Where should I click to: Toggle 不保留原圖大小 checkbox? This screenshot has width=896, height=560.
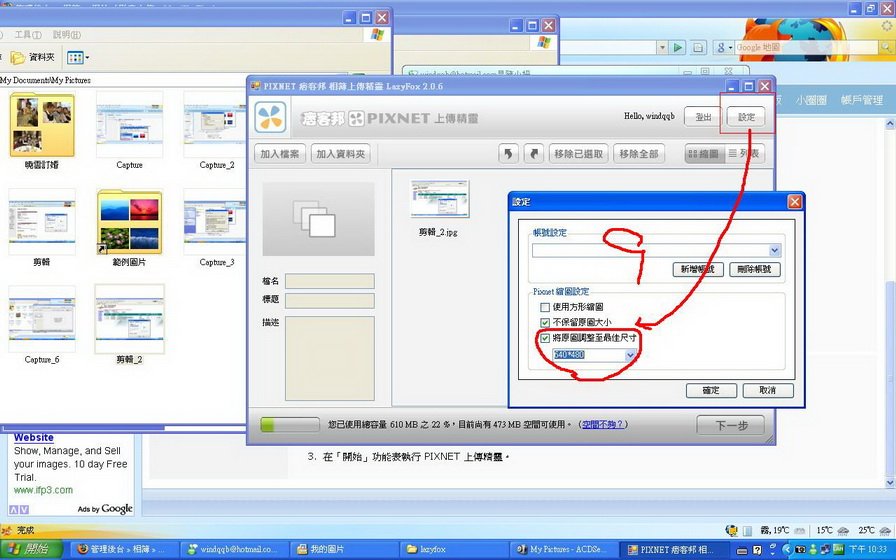tap(545, 323)
